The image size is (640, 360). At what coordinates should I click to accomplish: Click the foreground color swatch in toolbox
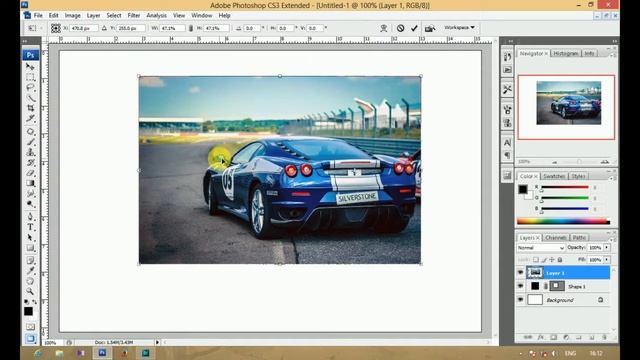(x=28, y=311)
